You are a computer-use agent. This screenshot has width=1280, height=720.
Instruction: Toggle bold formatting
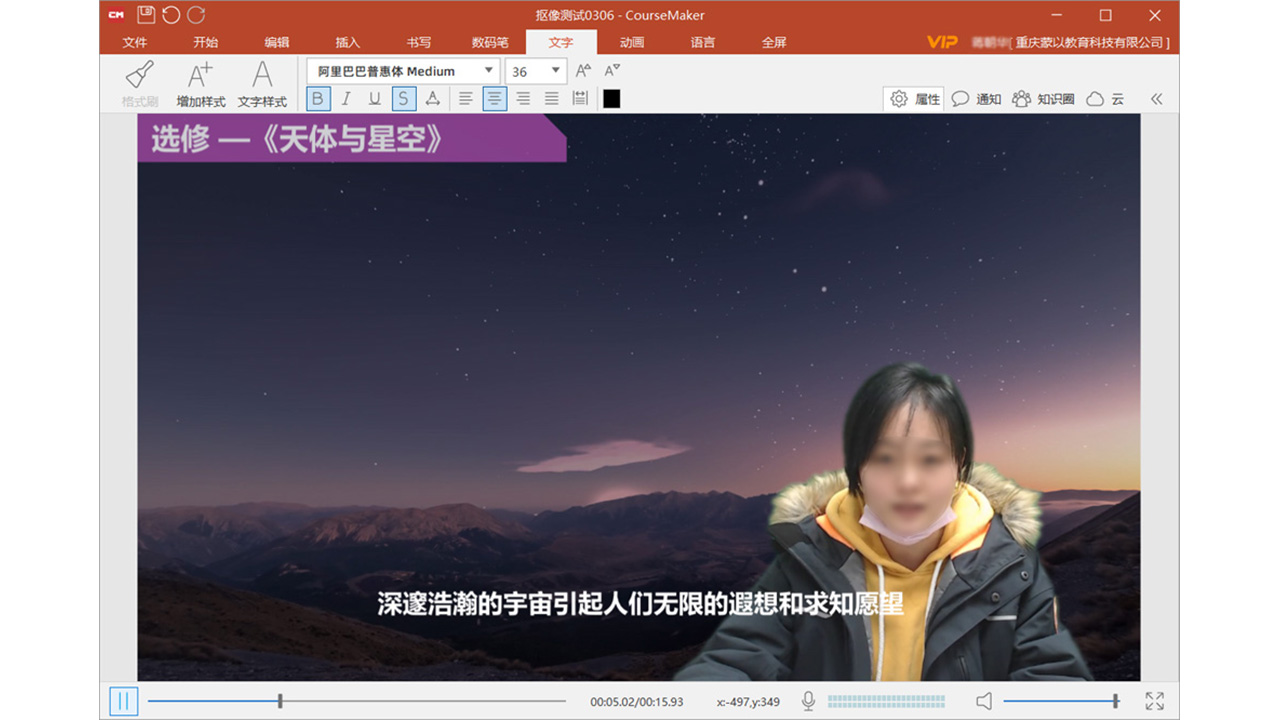[x=317, y=98]
